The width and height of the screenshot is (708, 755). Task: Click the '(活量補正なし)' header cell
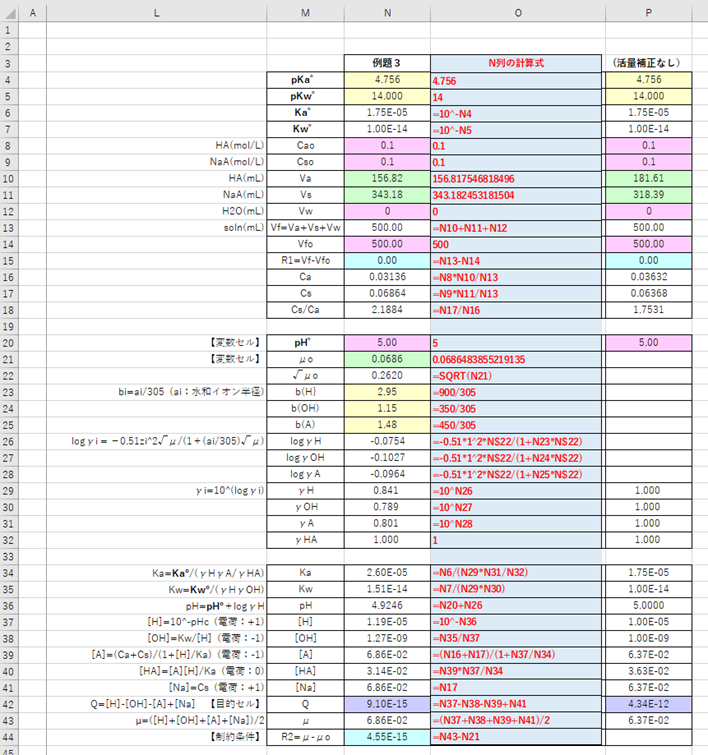pyautogui.click(x=648, y=63)
